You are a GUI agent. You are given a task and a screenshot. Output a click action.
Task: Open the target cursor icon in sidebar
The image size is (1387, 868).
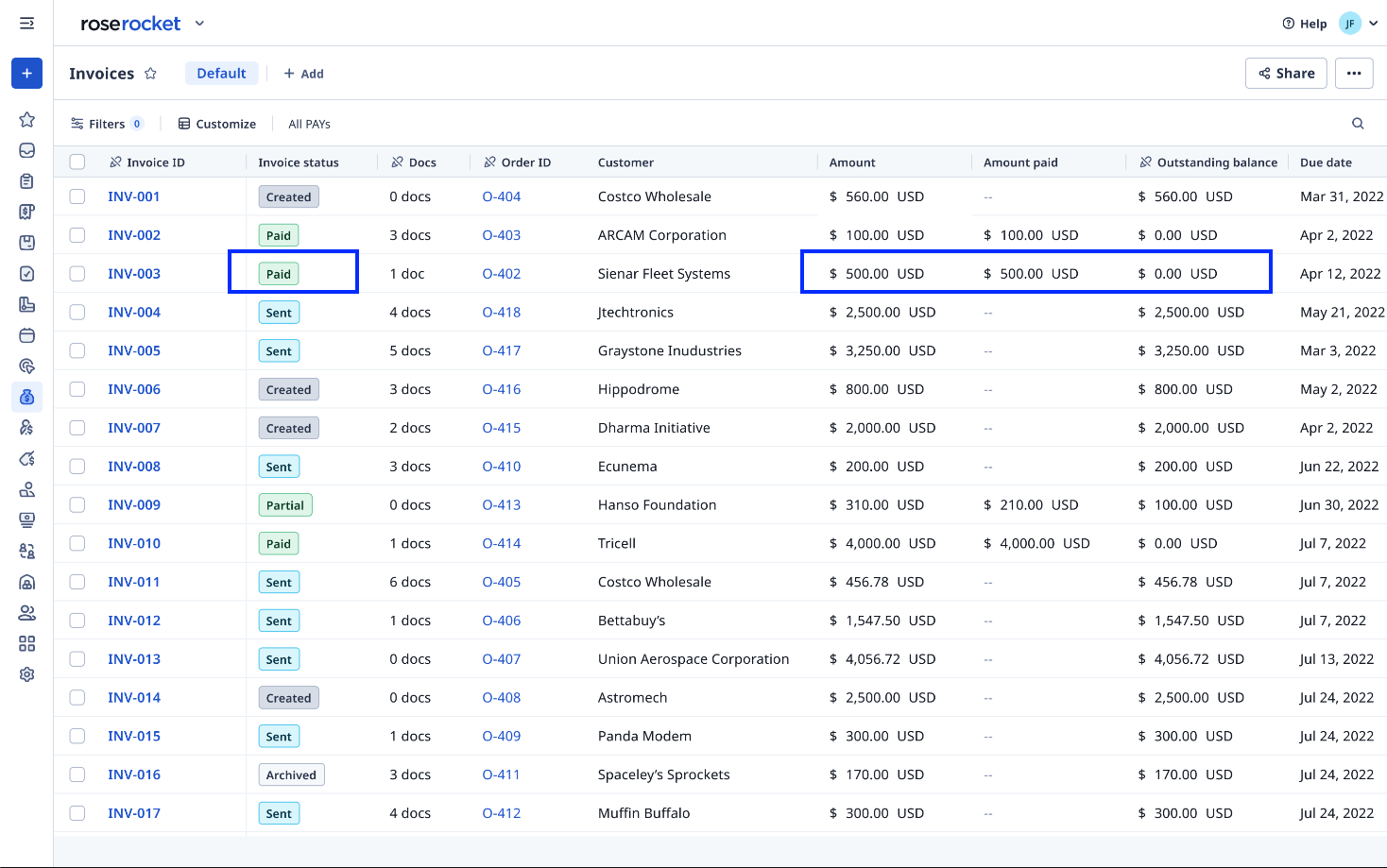(26, 366)
